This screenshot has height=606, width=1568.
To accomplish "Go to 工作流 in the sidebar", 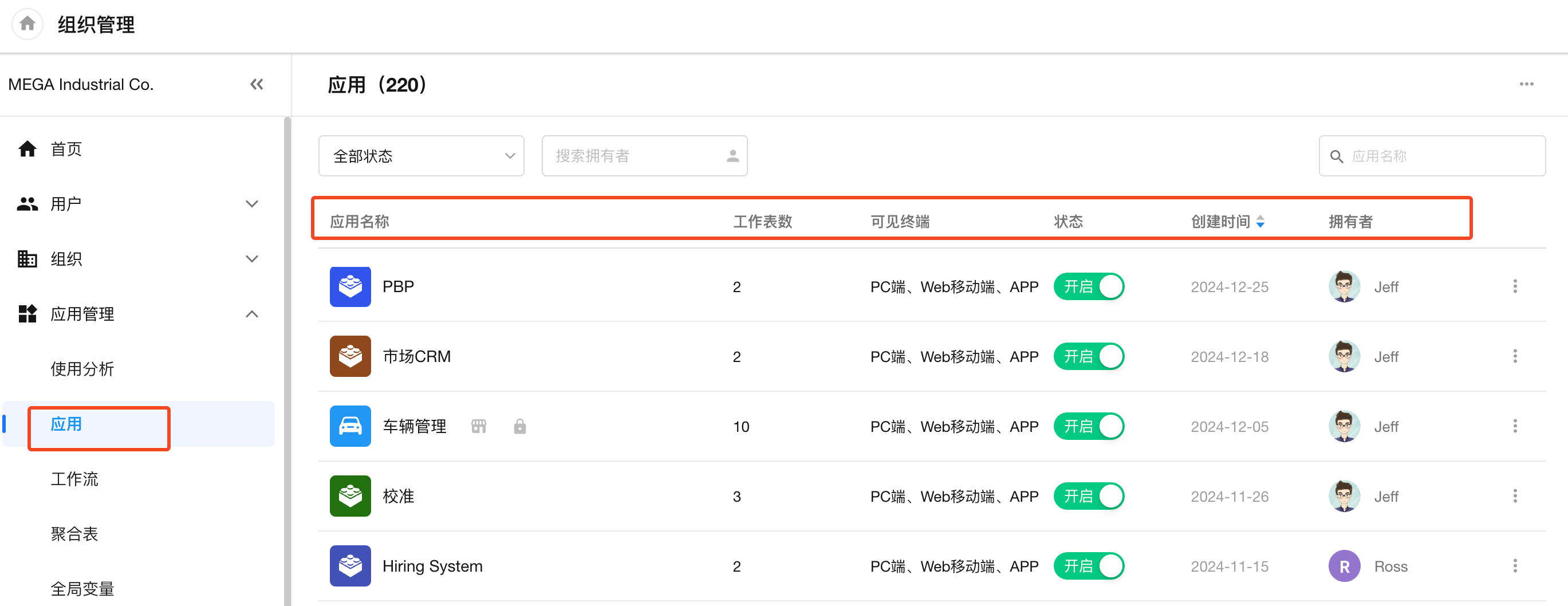I will pyautogui.click(x=74, y=479).
